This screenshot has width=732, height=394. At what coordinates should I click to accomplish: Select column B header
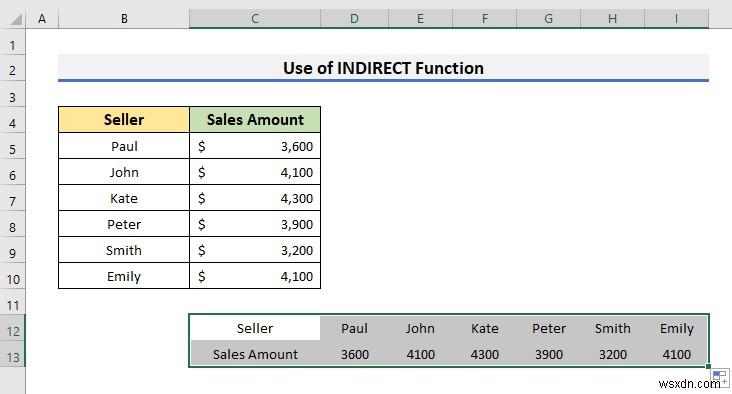pos(124,19)
